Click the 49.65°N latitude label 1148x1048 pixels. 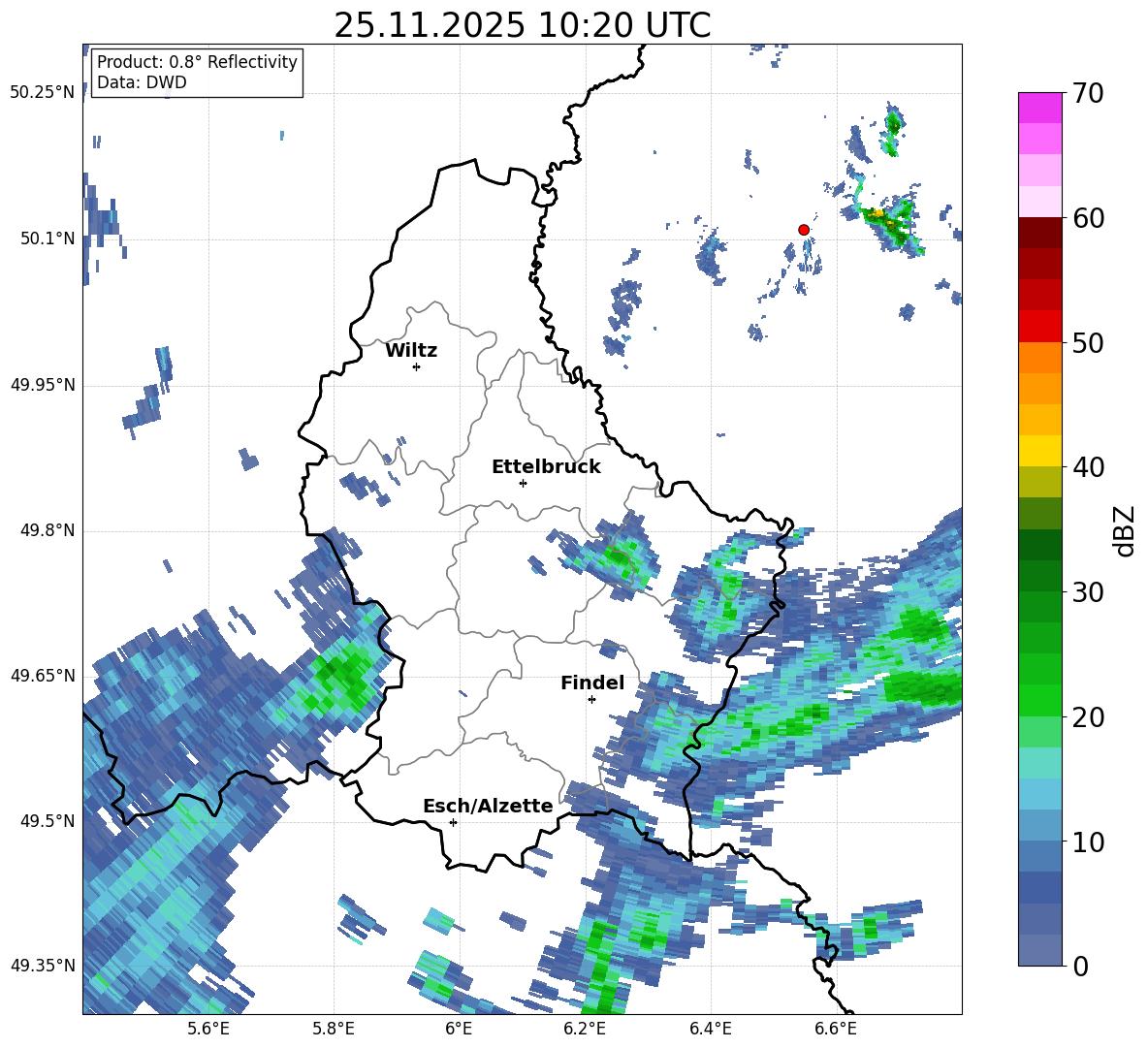tap(43, 676)
